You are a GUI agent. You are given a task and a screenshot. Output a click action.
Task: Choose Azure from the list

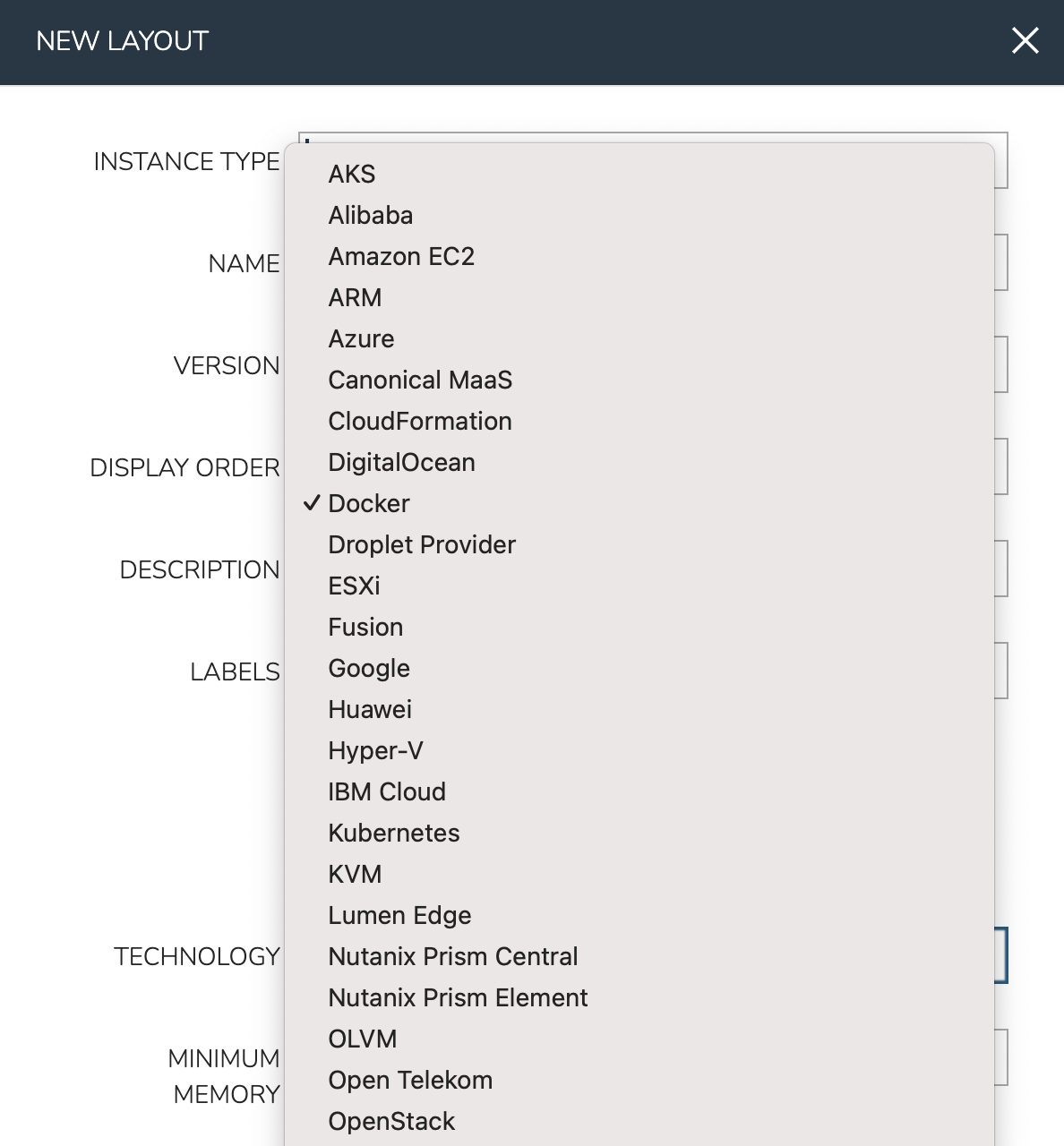361,338
